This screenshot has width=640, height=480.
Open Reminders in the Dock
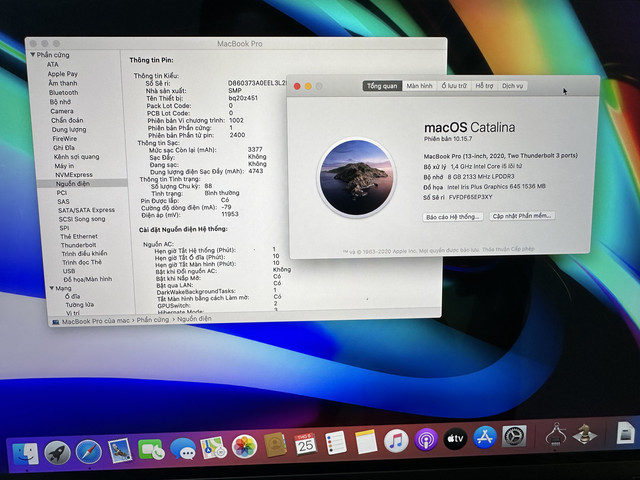[336, 443]
